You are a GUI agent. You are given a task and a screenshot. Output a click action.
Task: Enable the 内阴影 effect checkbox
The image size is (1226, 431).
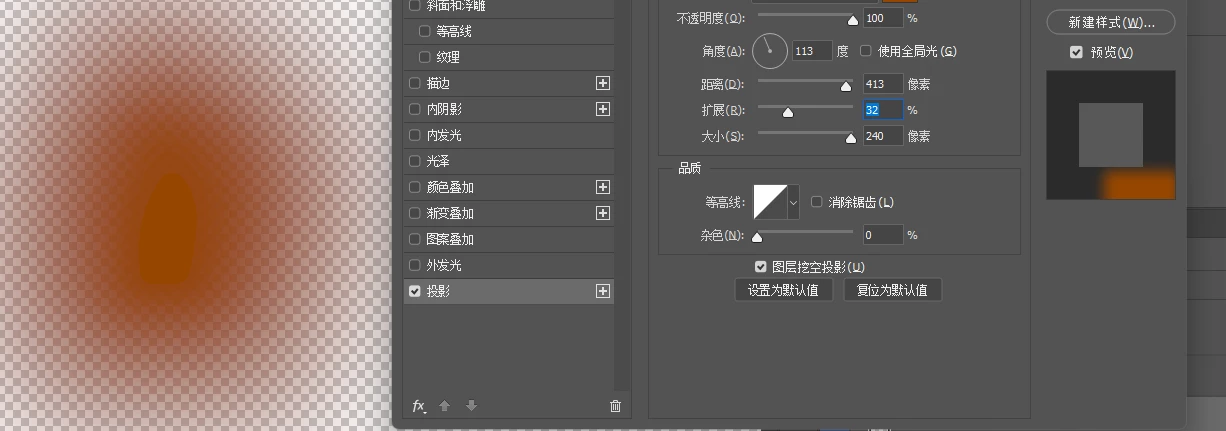pos(415,109)
